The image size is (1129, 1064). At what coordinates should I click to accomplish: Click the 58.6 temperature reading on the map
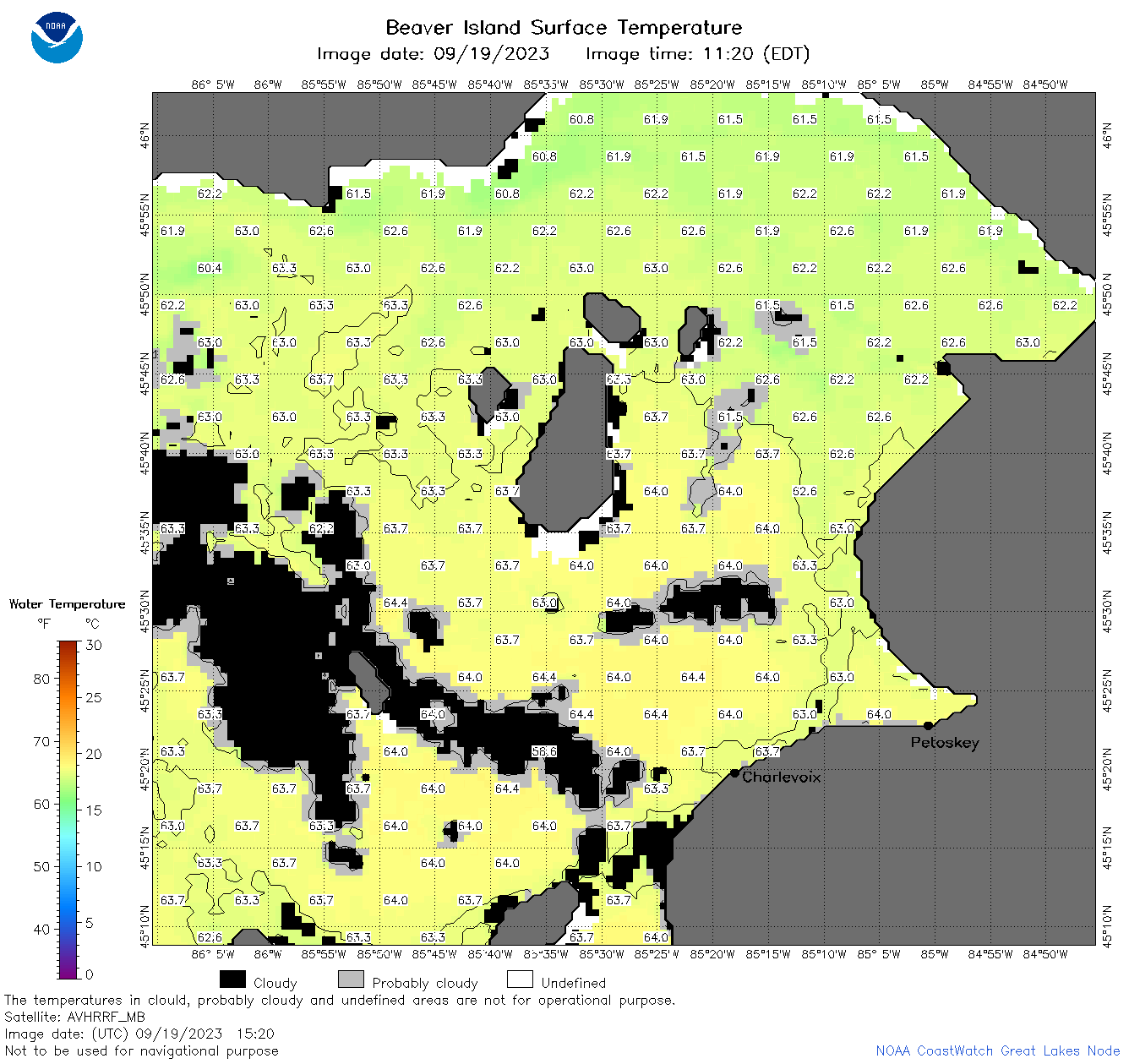pos(544,751)
